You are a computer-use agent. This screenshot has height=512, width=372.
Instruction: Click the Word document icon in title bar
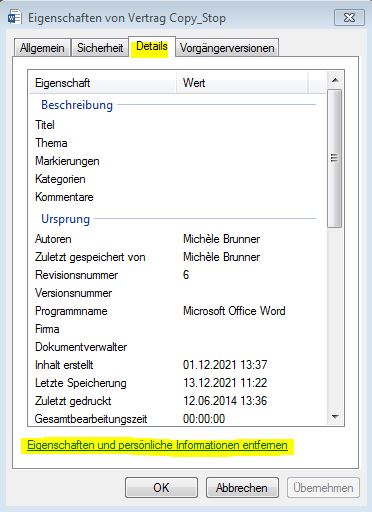tap(14, 17)
